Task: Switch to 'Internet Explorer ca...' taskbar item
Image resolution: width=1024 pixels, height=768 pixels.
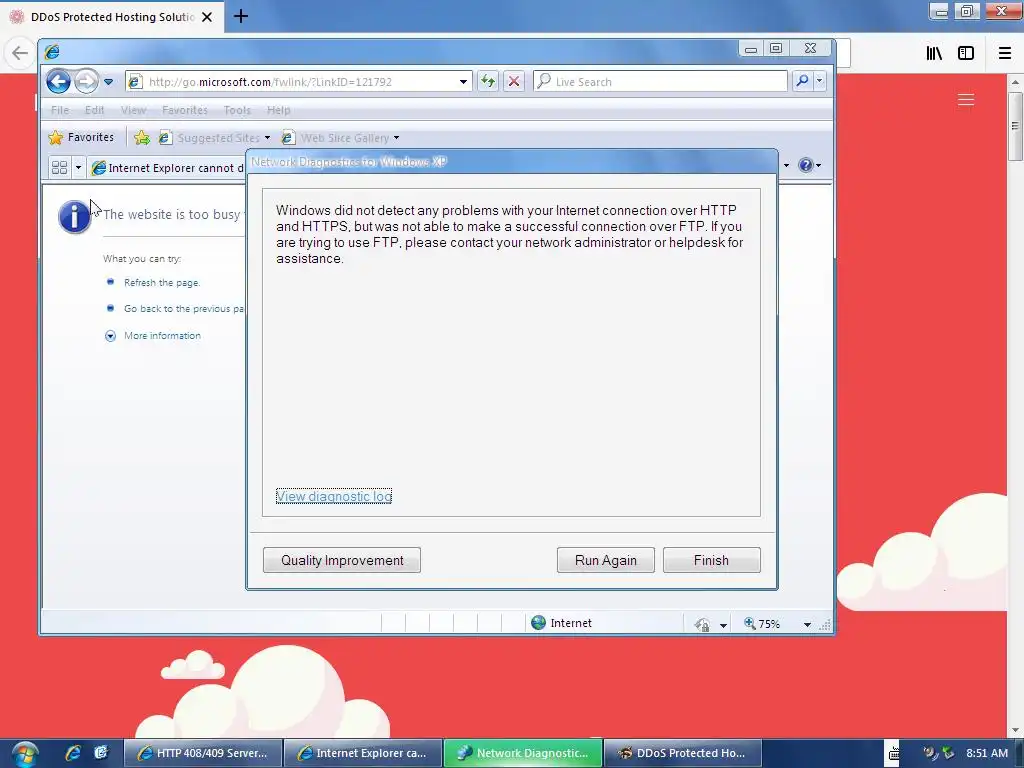Action: click(363, 753)
